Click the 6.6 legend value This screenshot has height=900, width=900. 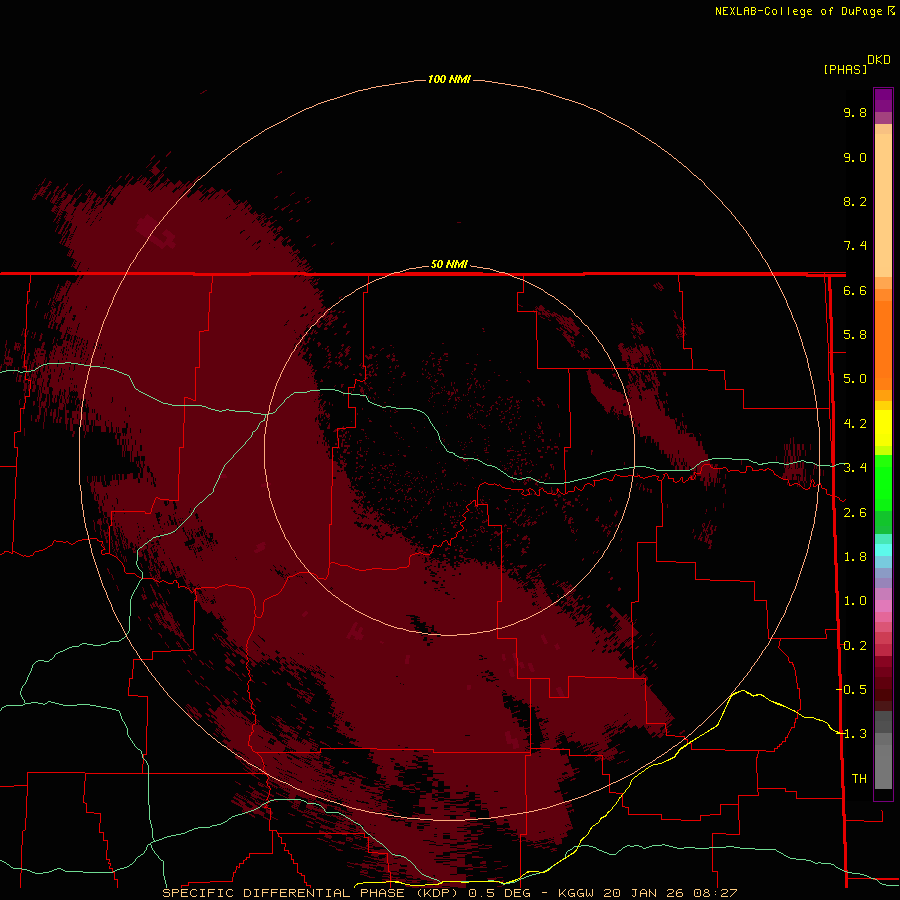point(855,290)
